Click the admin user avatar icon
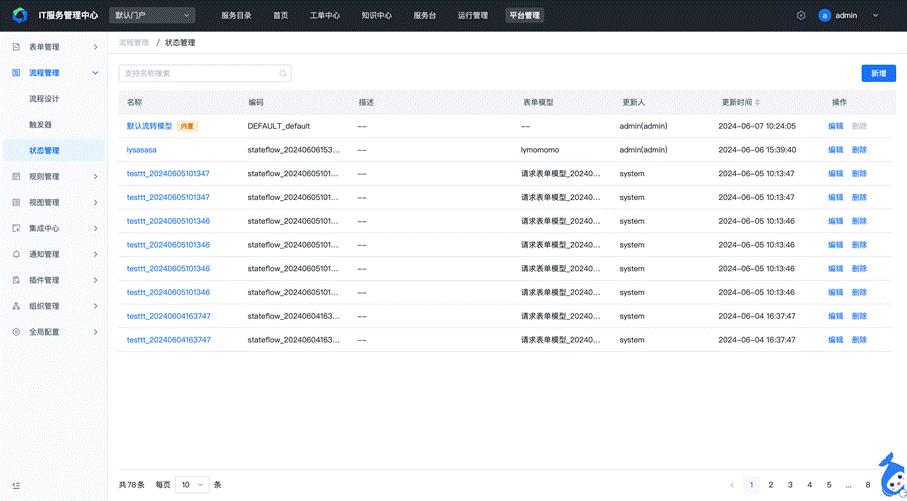Viewport: 907px width, 501px height. coord(825,16)
